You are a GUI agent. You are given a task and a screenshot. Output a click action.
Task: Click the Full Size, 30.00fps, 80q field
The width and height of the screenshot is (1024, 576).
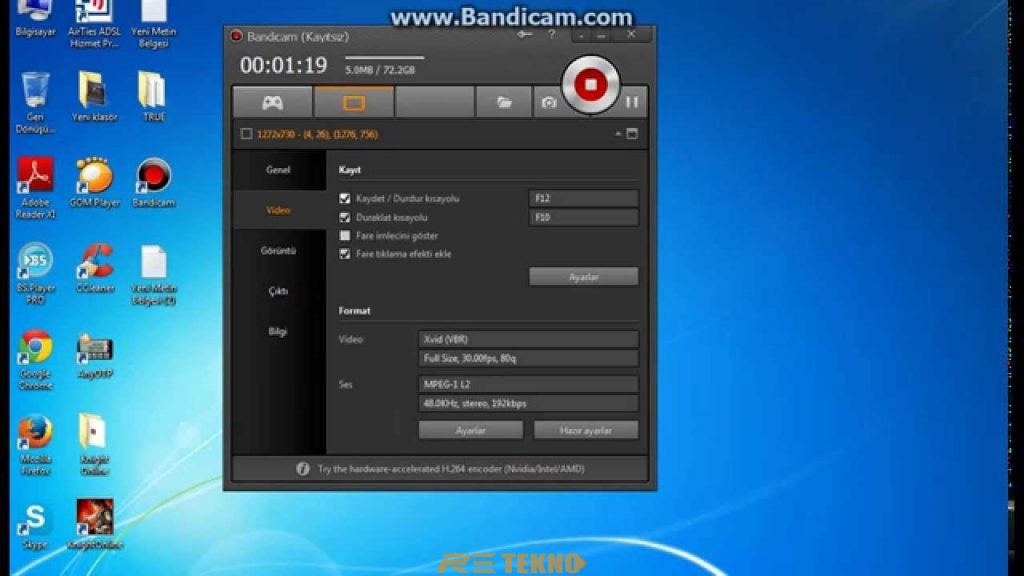point(528,358)
